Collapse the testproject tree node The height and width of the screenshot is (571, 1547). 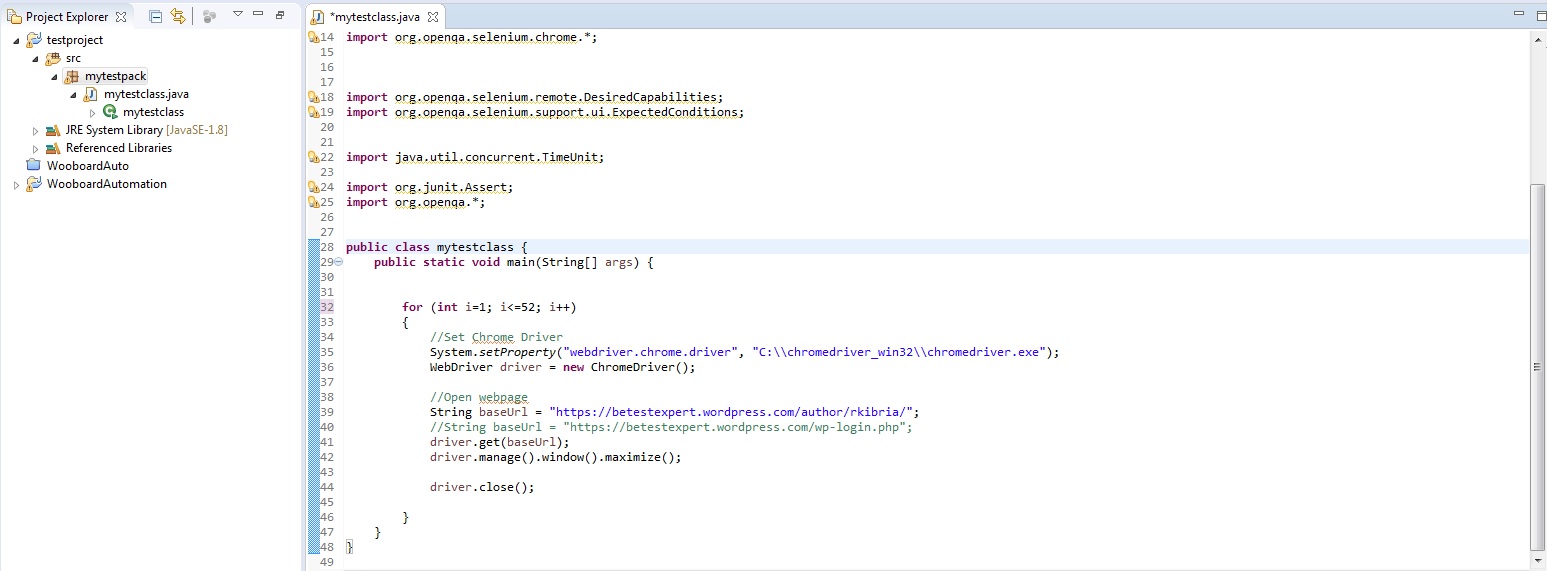17,40
